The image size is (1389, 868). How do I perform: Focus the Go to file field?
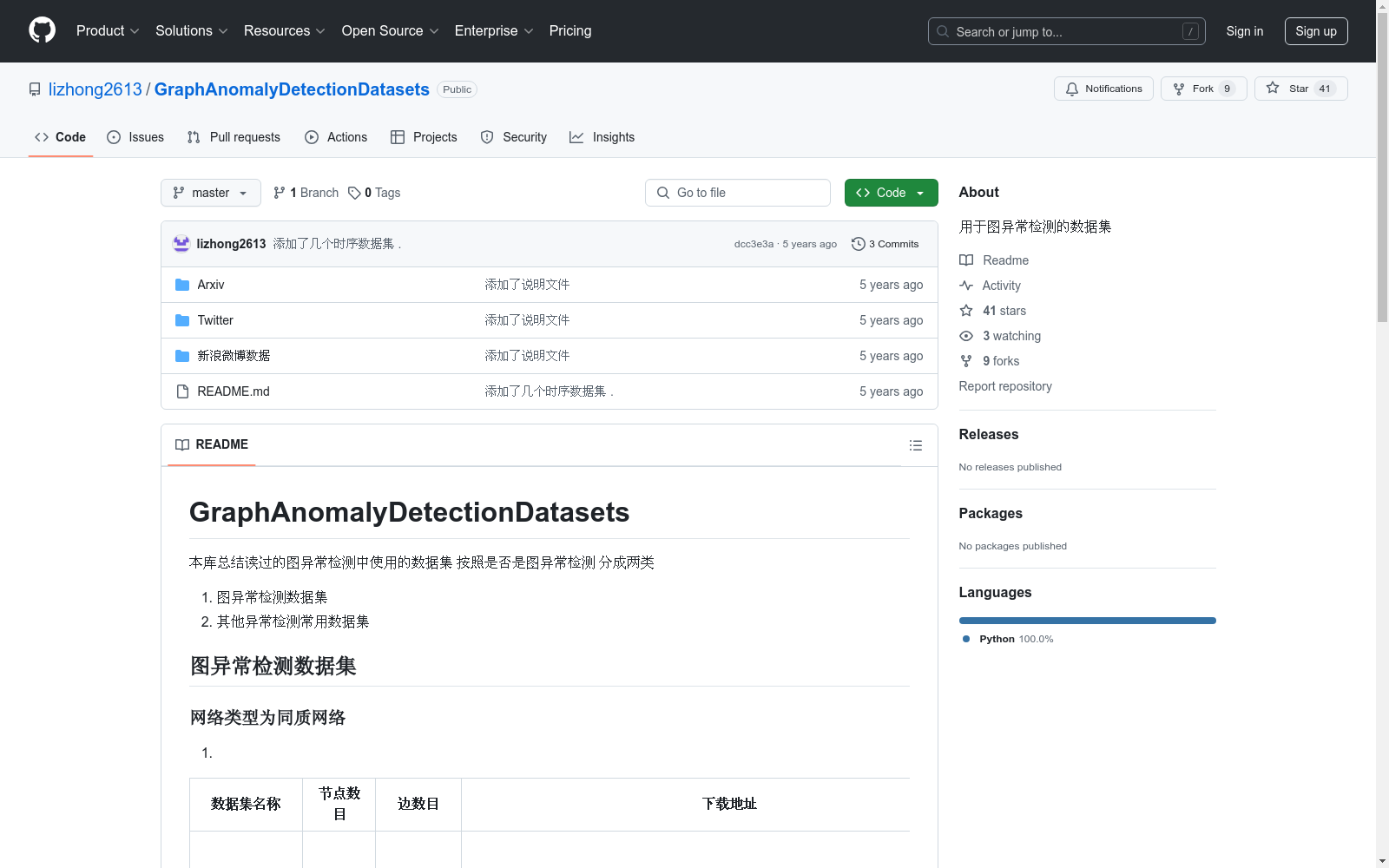pyautogui.click(x=738, y=193)
